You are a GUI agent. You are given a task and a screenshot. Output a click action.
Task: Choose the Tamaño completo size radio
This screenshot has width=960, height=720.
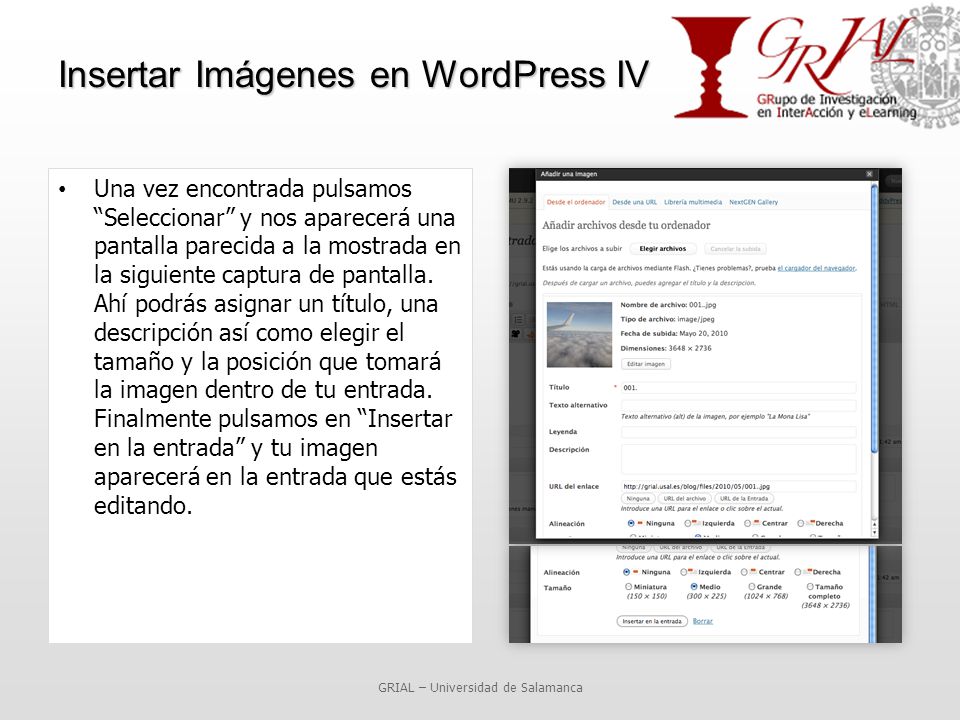[x=809, y=587]
